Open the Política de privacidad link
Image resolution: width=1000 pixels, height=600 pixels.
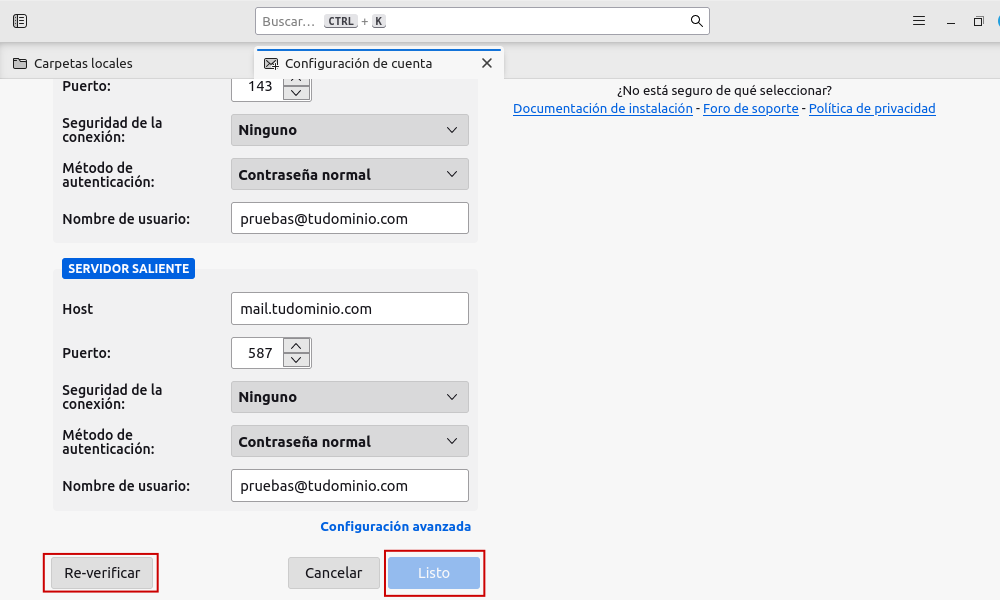[x=872, y=108]
